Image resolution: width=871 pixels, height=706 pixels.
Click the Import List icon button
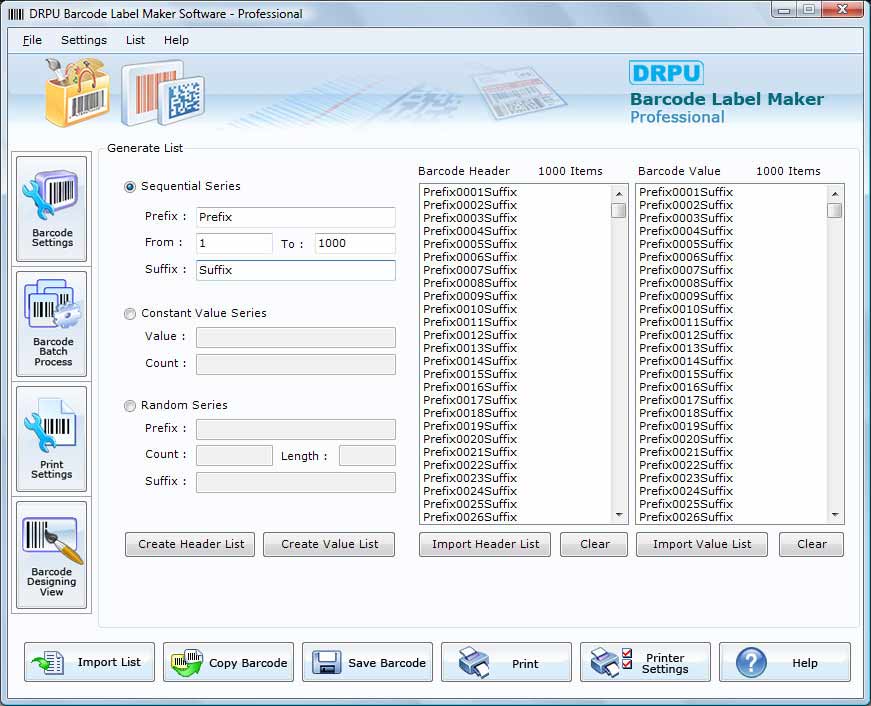click(x=89, y=662)
